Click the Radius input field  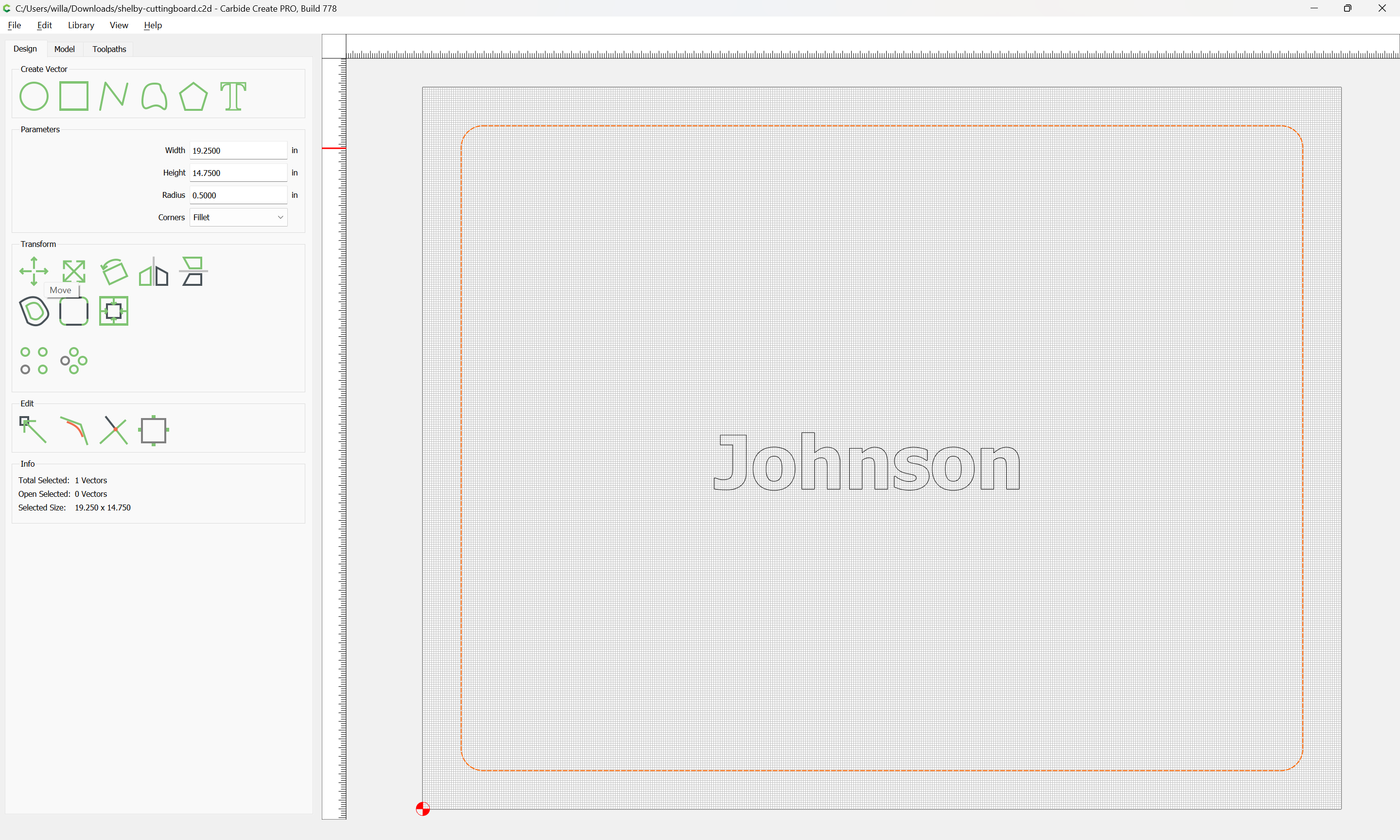tap(238, 195)
